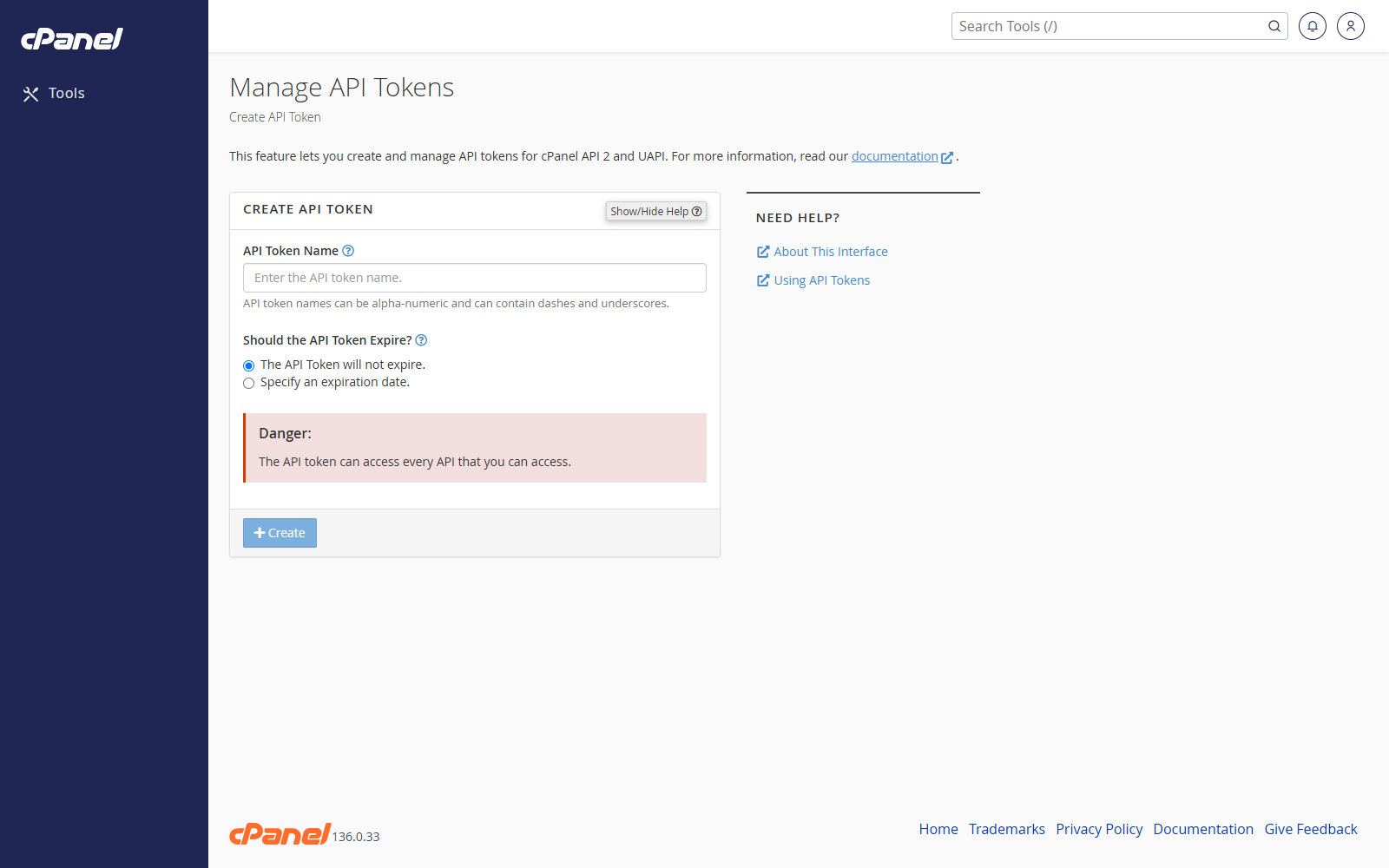Click help icon next to Token Expire question
This screenshot has width=1389, height=868.
click(421, 340)
